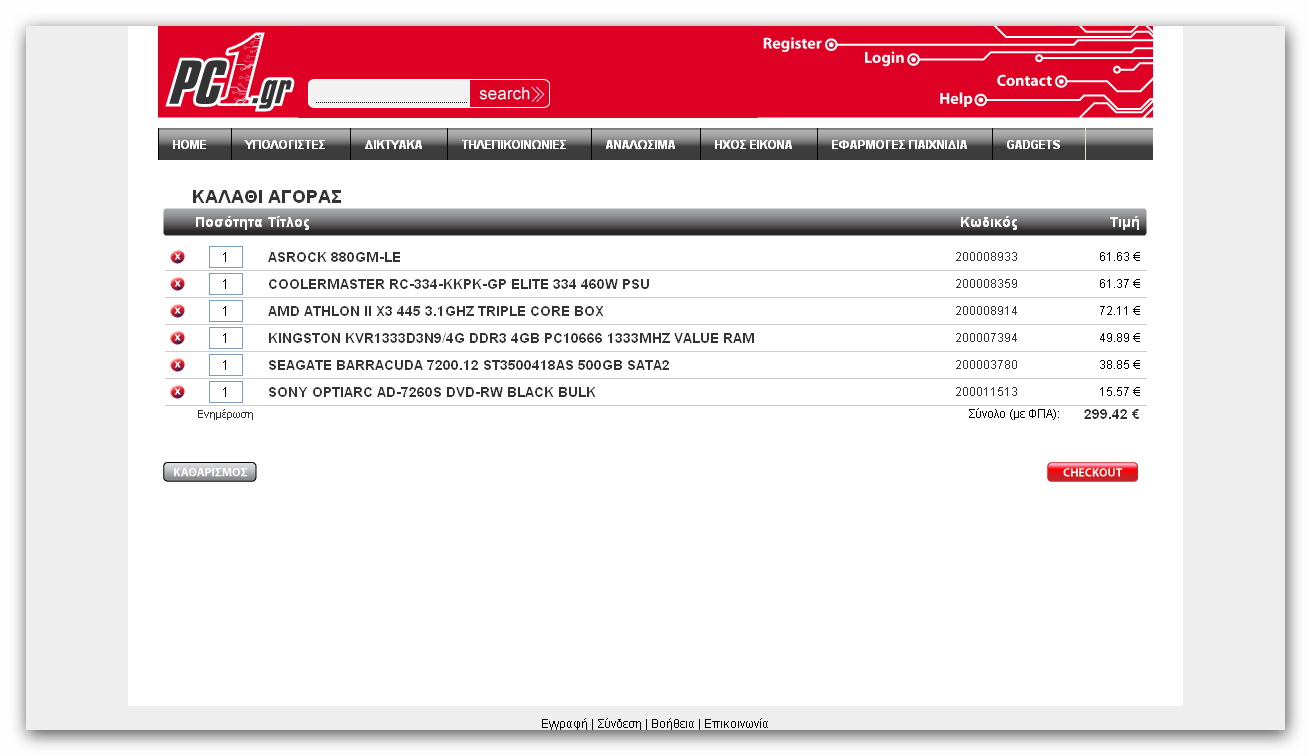Click the search button
The image size is (1311, 756).
coord(510,93)
